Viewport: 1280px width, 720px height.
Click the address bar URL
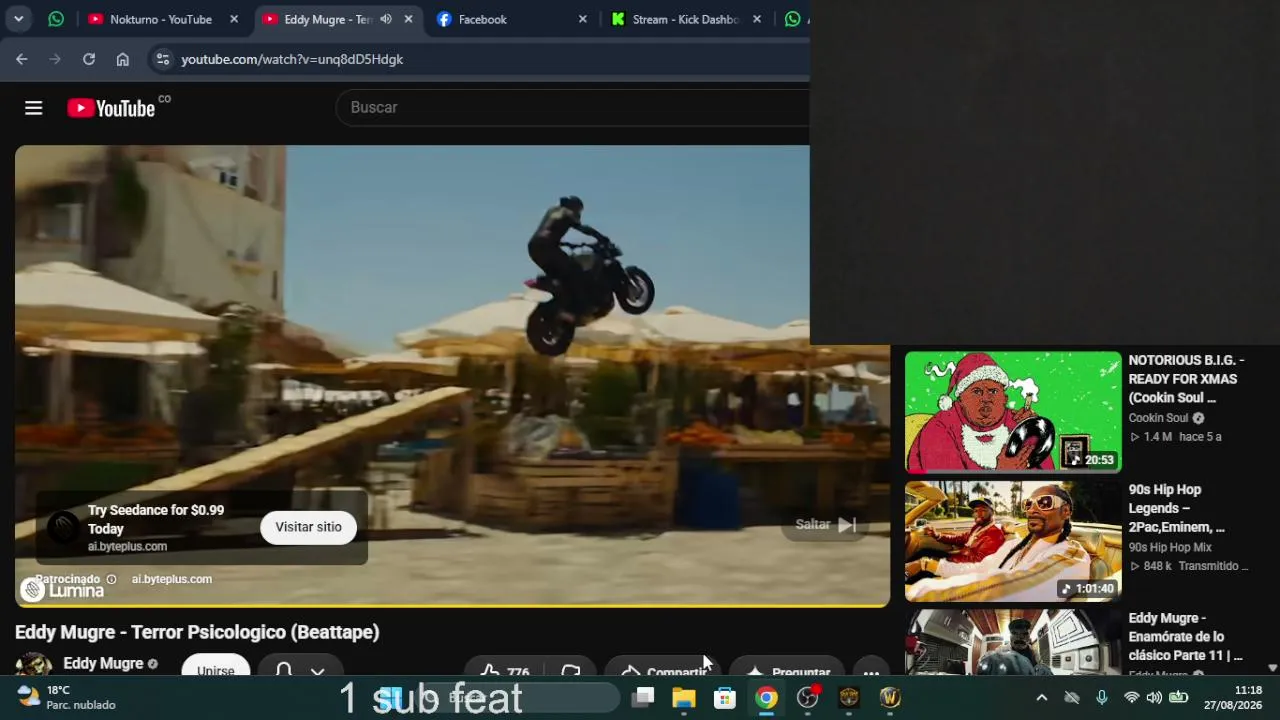click(292, 59)
